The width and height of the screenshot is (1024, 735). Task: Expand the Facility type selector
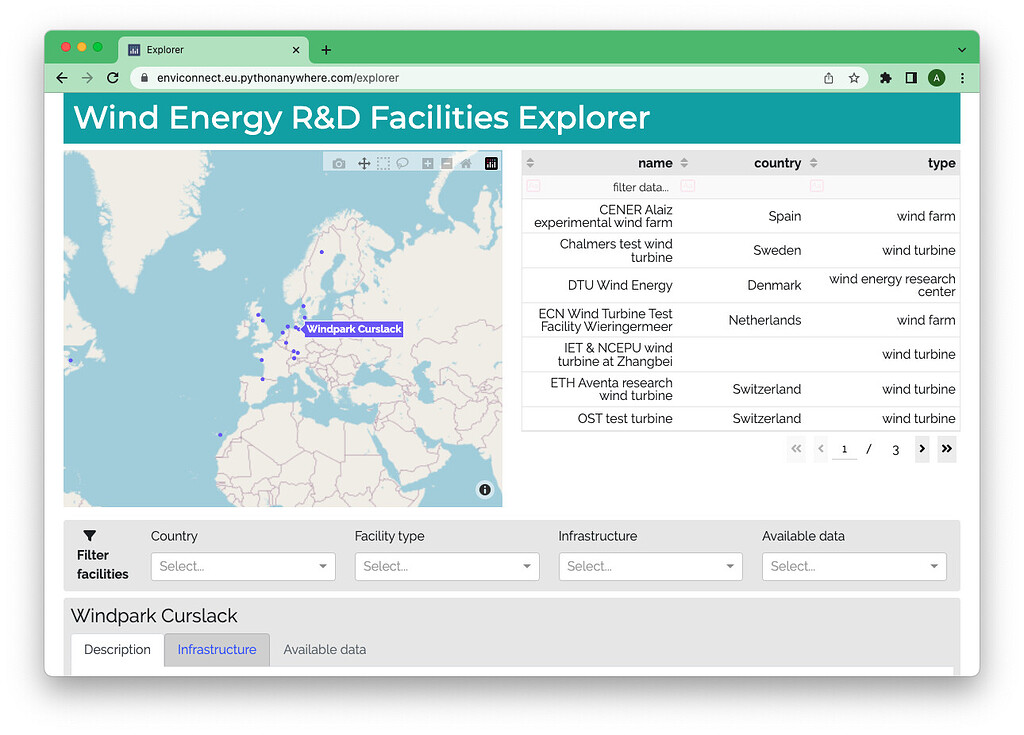446,566
